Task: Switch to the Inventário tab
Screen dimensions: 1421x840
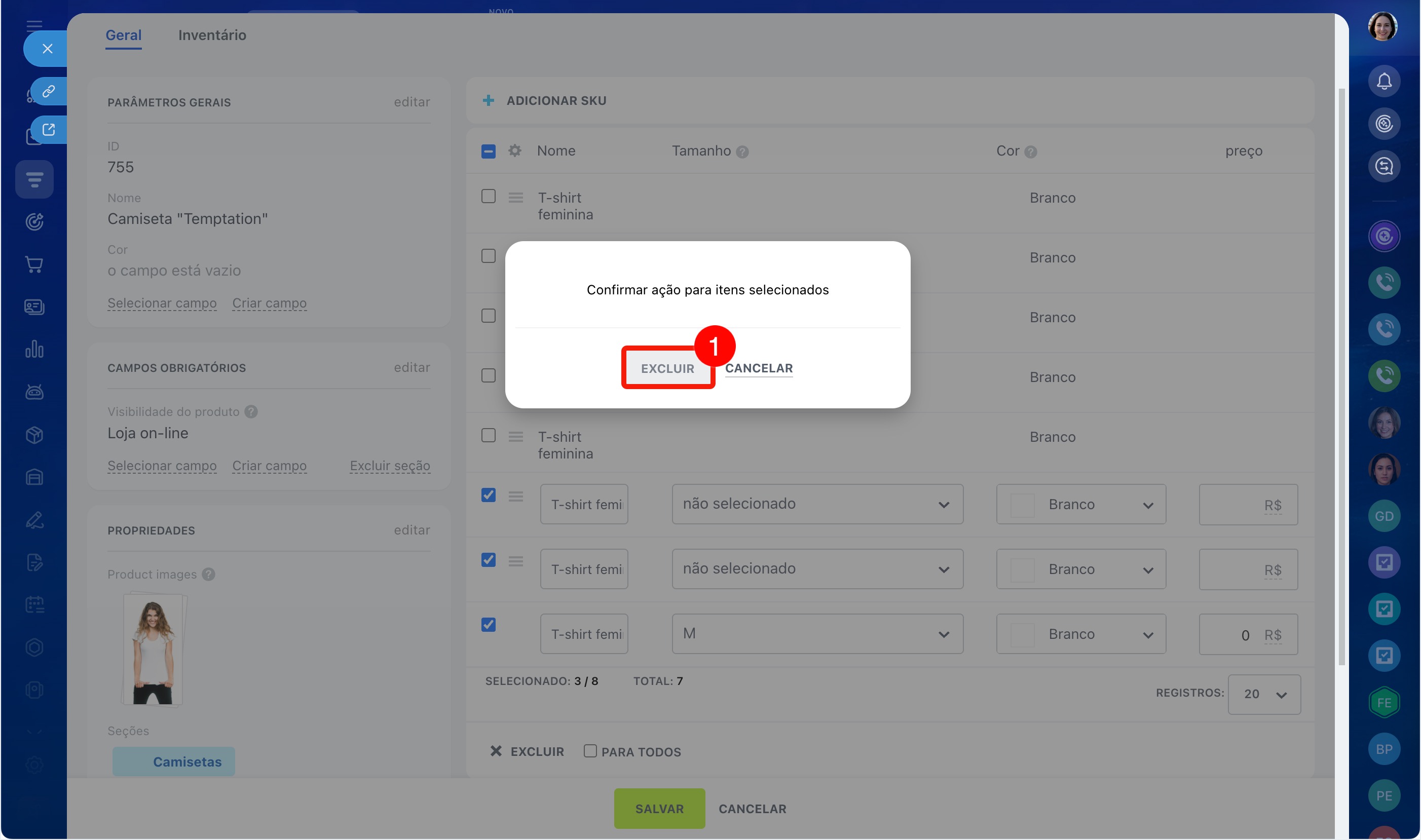Action: [212, 35]
